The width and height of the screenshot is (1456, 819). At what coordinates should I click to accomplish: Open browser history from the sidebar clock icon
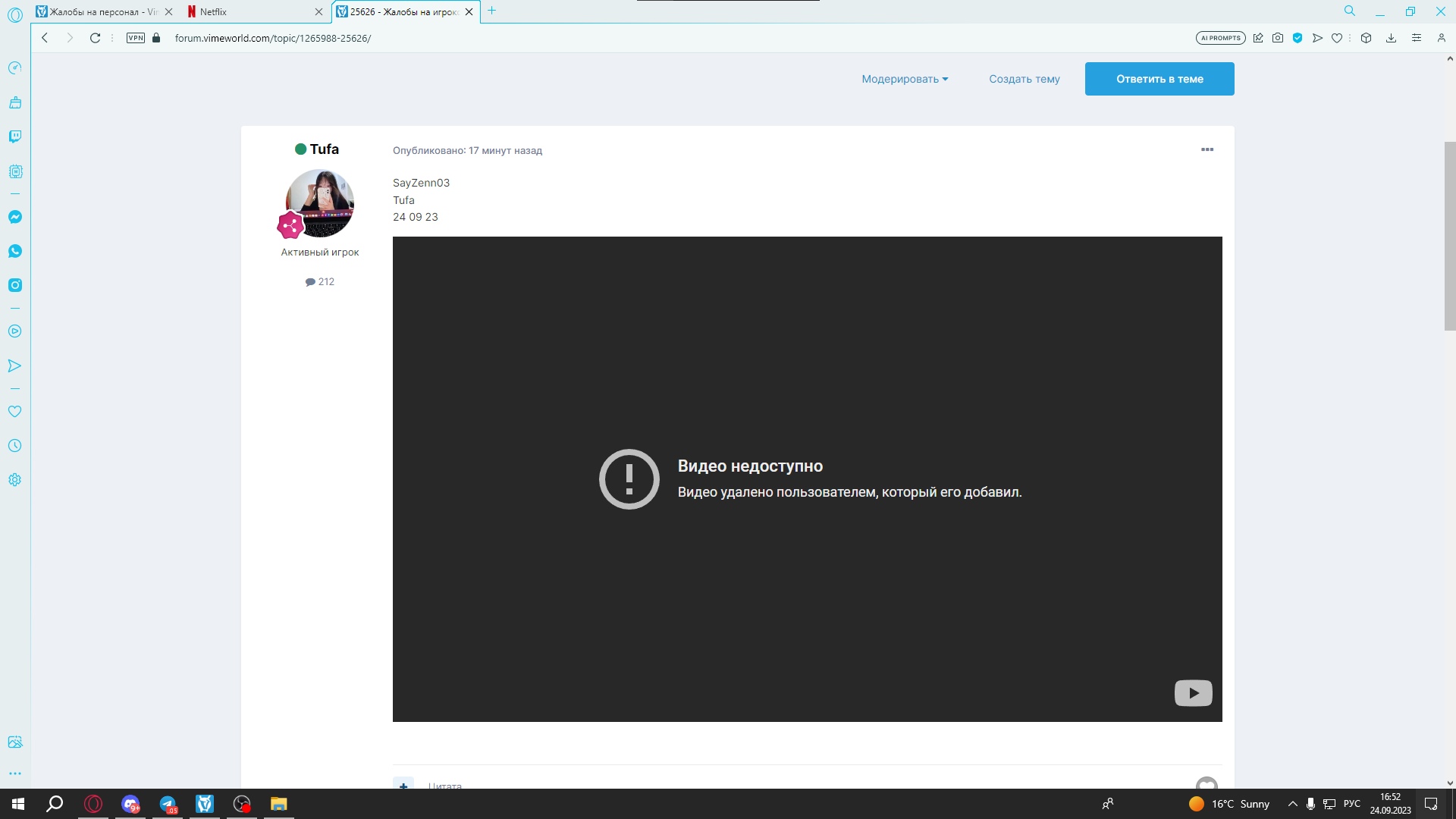point(15,446)
